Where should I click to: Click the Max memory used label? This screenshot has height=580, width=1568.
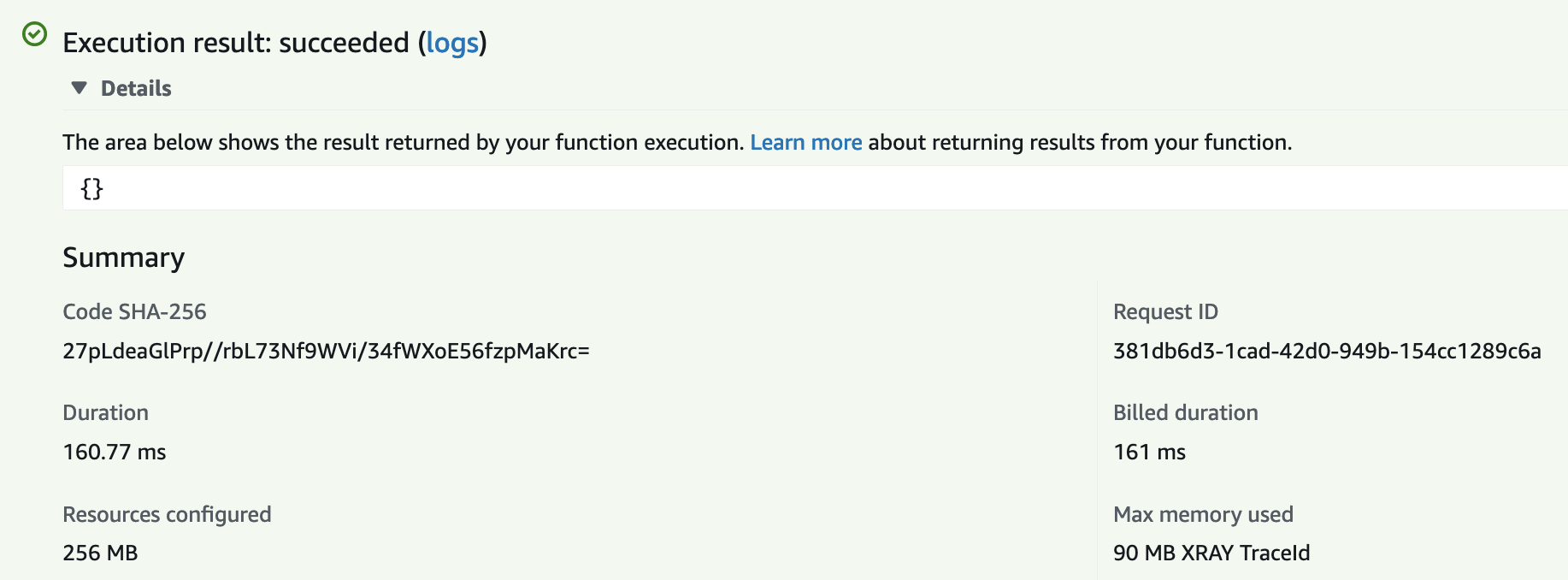tap(1203, 514)
